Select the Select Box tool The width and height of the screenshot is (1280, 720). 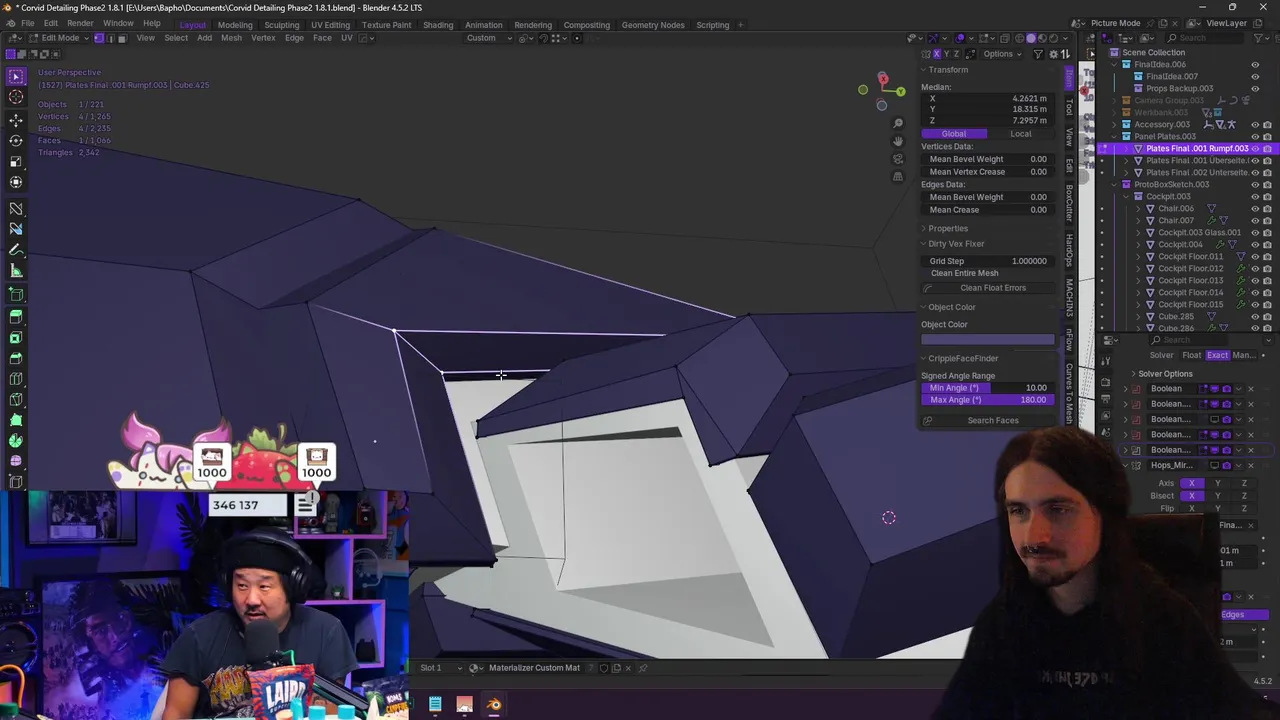coord(16,76)
